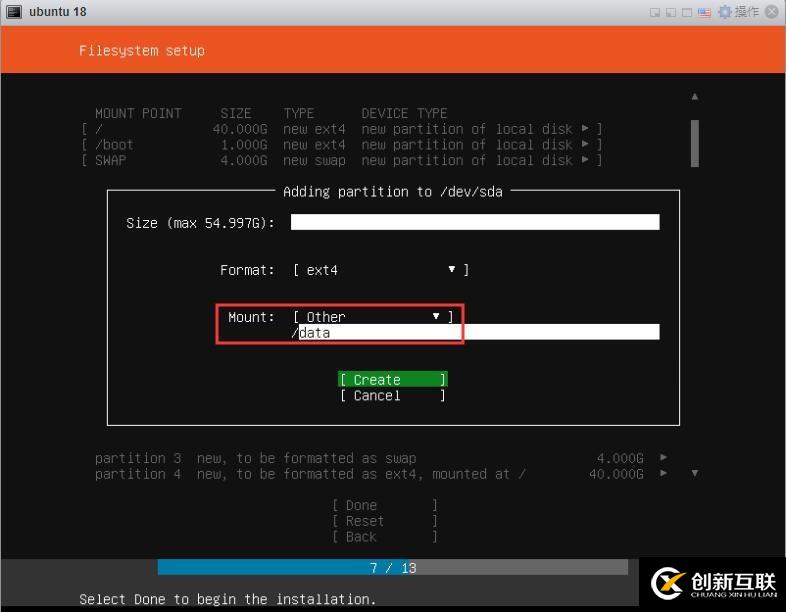Click the Cancel button in the partition dialog
This screenshot has height=612, width=786.
(392, 395)
